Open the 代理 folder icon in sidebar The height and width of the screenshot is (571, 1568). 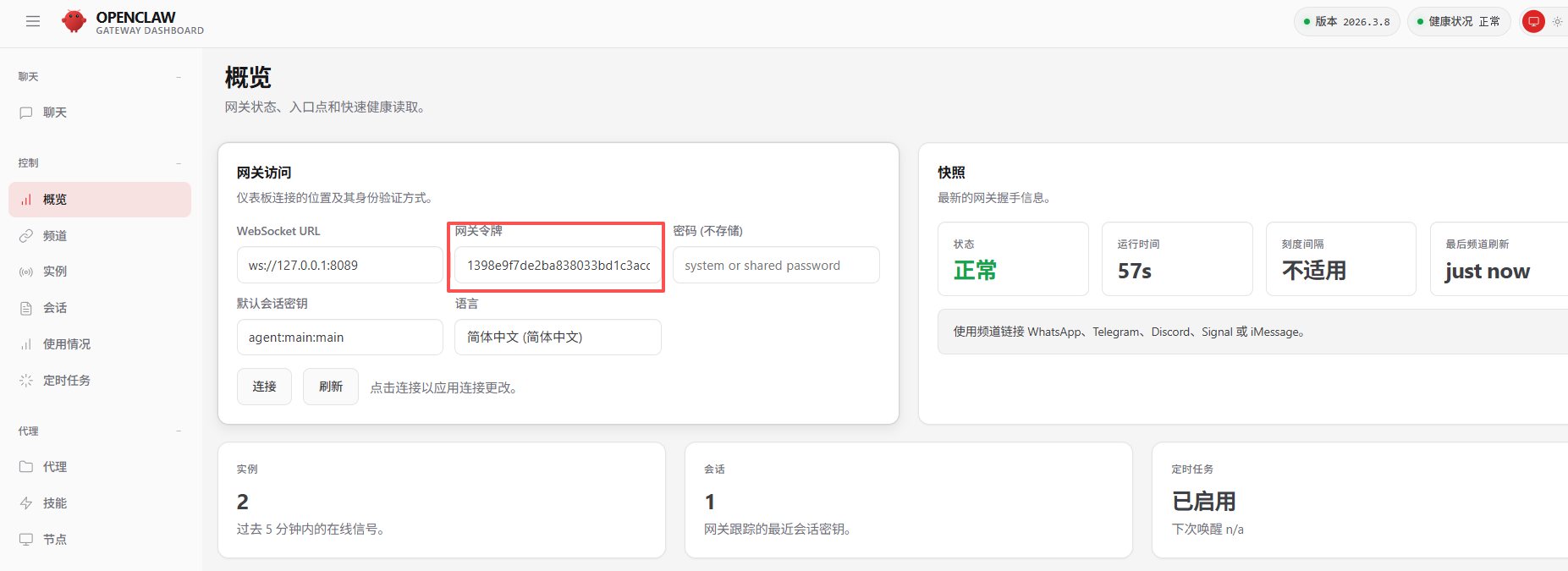[x=26, y=467]
